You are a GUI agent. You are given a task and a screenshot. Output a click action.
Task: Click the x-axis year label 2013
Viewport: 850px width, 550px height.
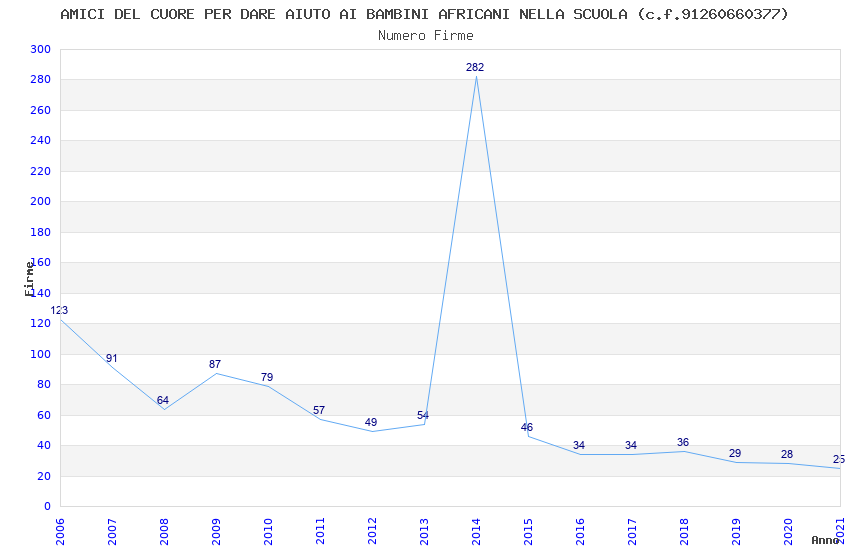coord(424,531)
